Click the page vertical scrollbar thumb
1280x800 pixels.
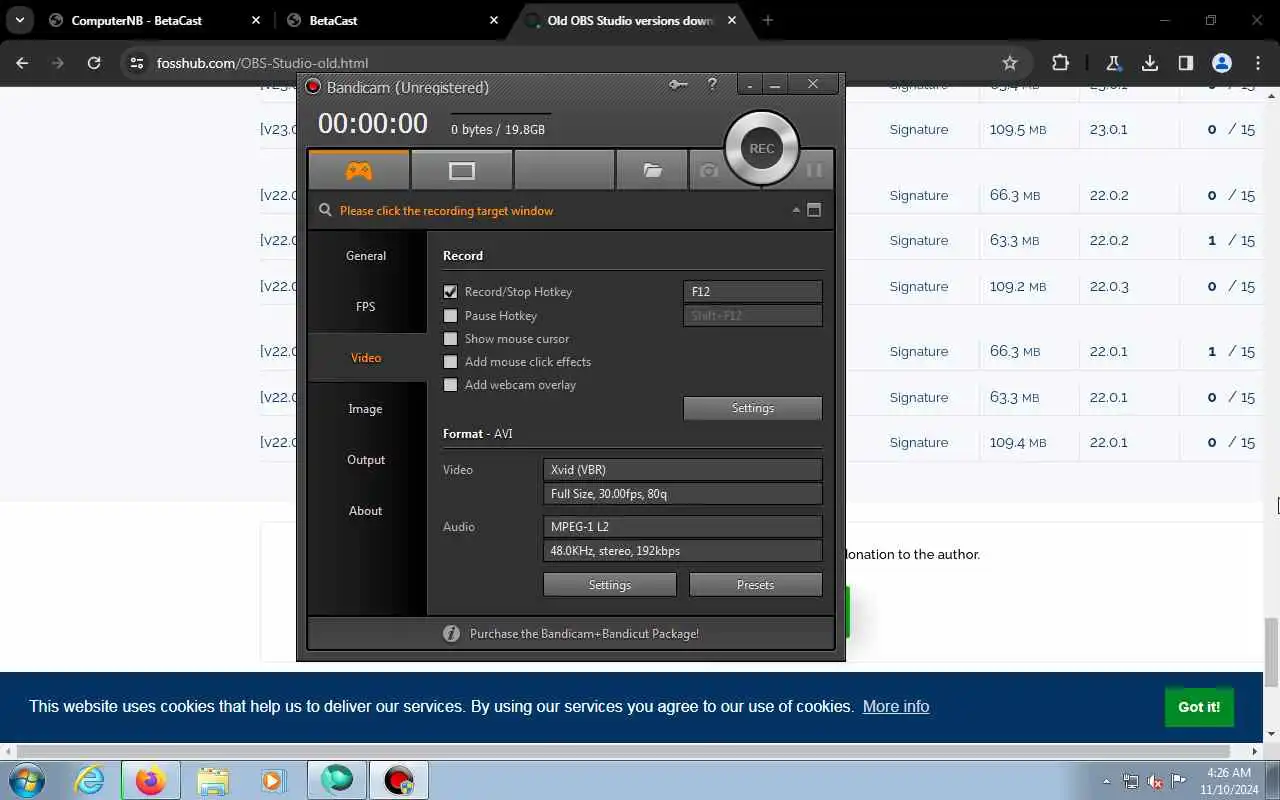[1272, 652]
